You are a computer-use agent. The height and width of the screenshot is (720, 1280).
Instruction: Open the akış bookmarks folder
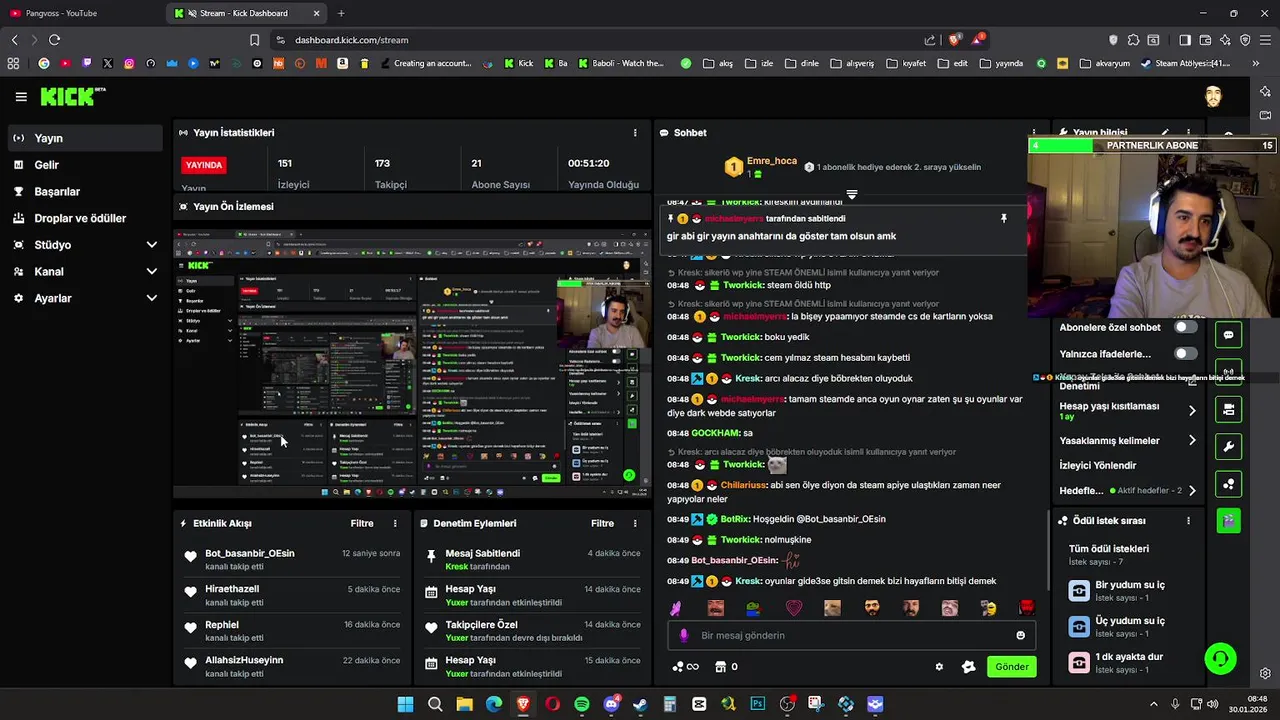(718, 63)
